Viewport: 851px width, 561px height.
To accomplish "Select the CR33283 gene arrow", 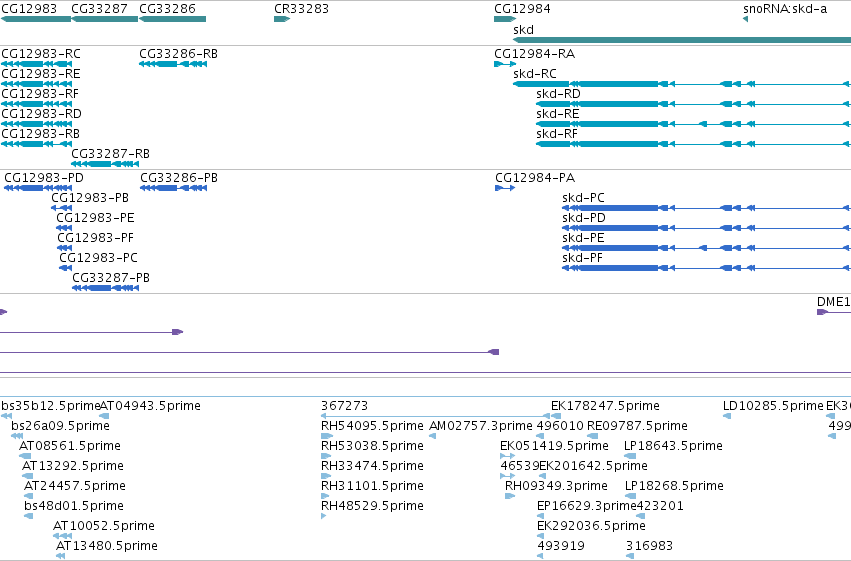I will pos(282,19).
